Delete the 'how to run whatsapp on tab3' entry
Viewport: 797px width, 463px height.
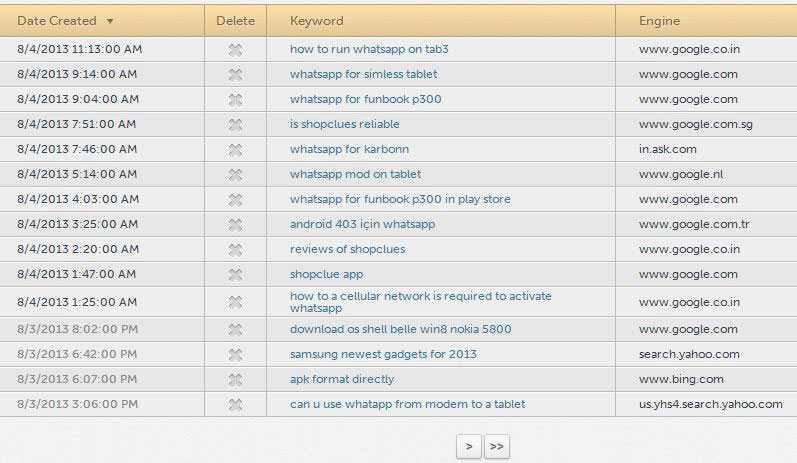click(x=235, y=50)
